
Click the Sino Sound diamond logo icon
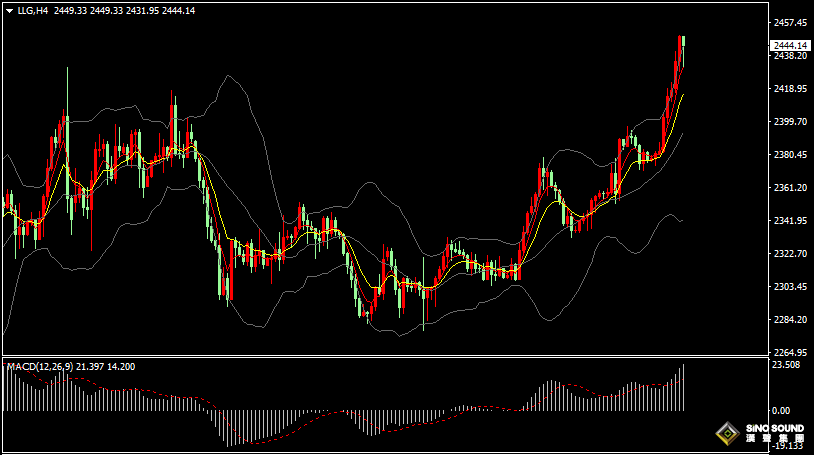pos(727,434)
